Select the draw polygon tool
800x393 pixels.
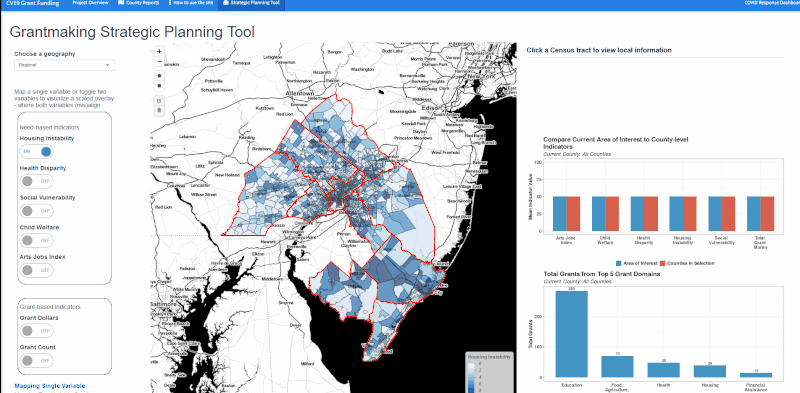pyautogui.click(x=159, y=76)
